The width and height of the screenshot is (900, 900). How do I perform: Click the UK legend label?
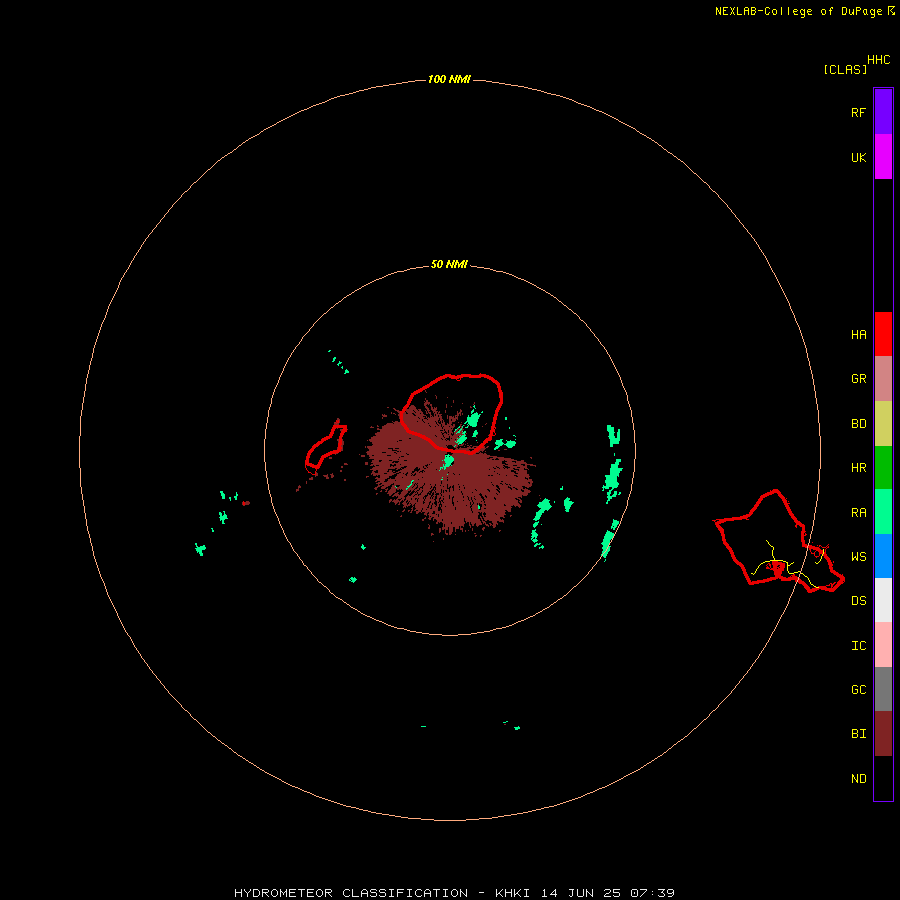click(858, 158)
